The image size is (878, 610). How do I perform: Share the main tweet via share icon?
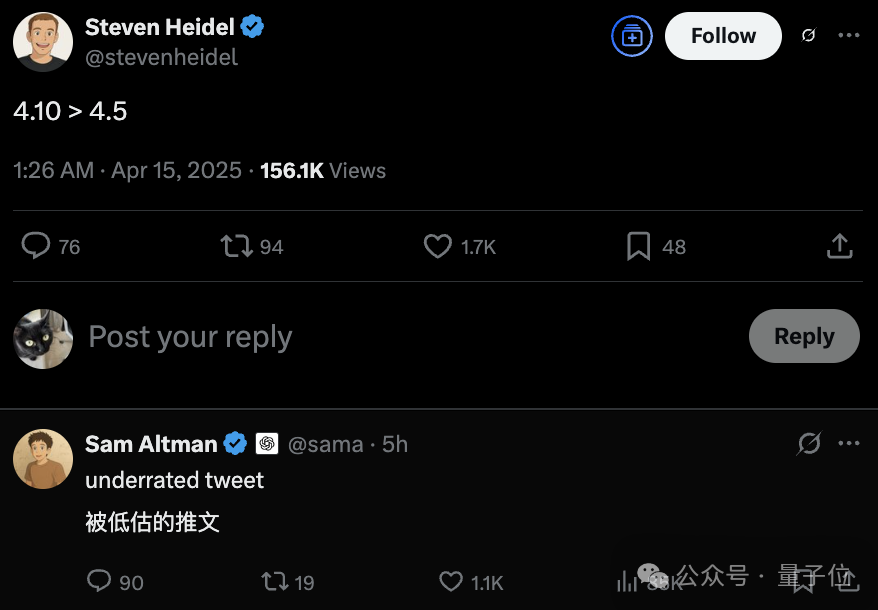(x=840, y=246)
